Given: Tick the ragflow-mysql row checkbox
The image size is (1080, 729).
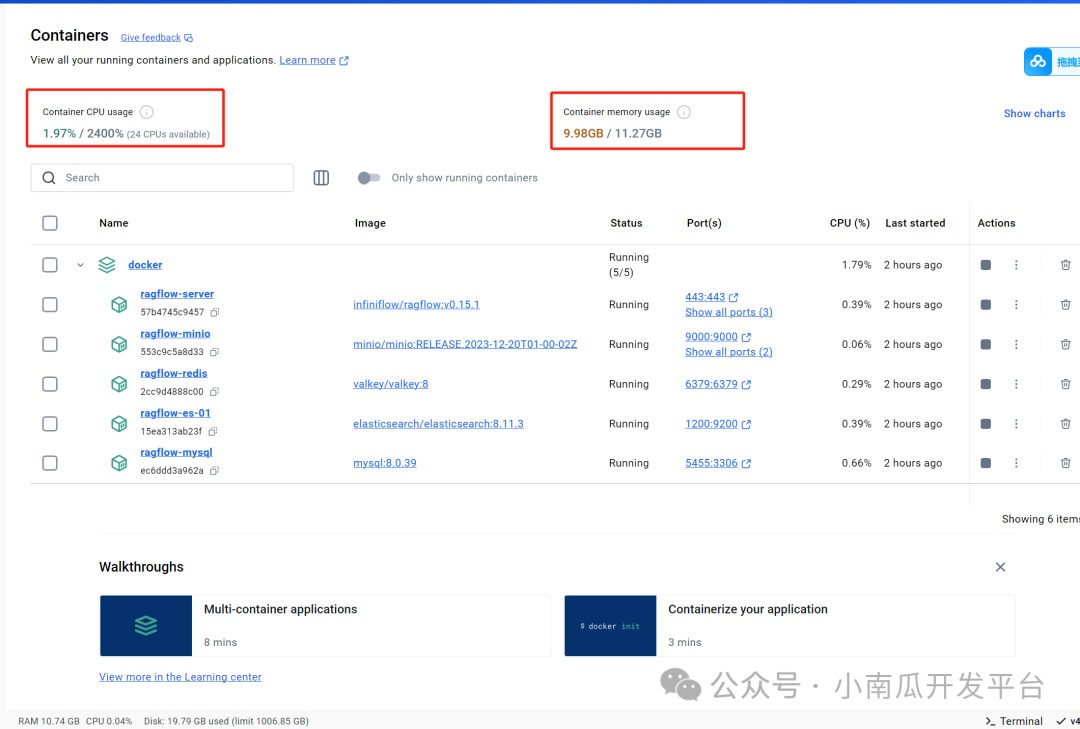Looking at the screenshot, I should (x=50, y=463).
